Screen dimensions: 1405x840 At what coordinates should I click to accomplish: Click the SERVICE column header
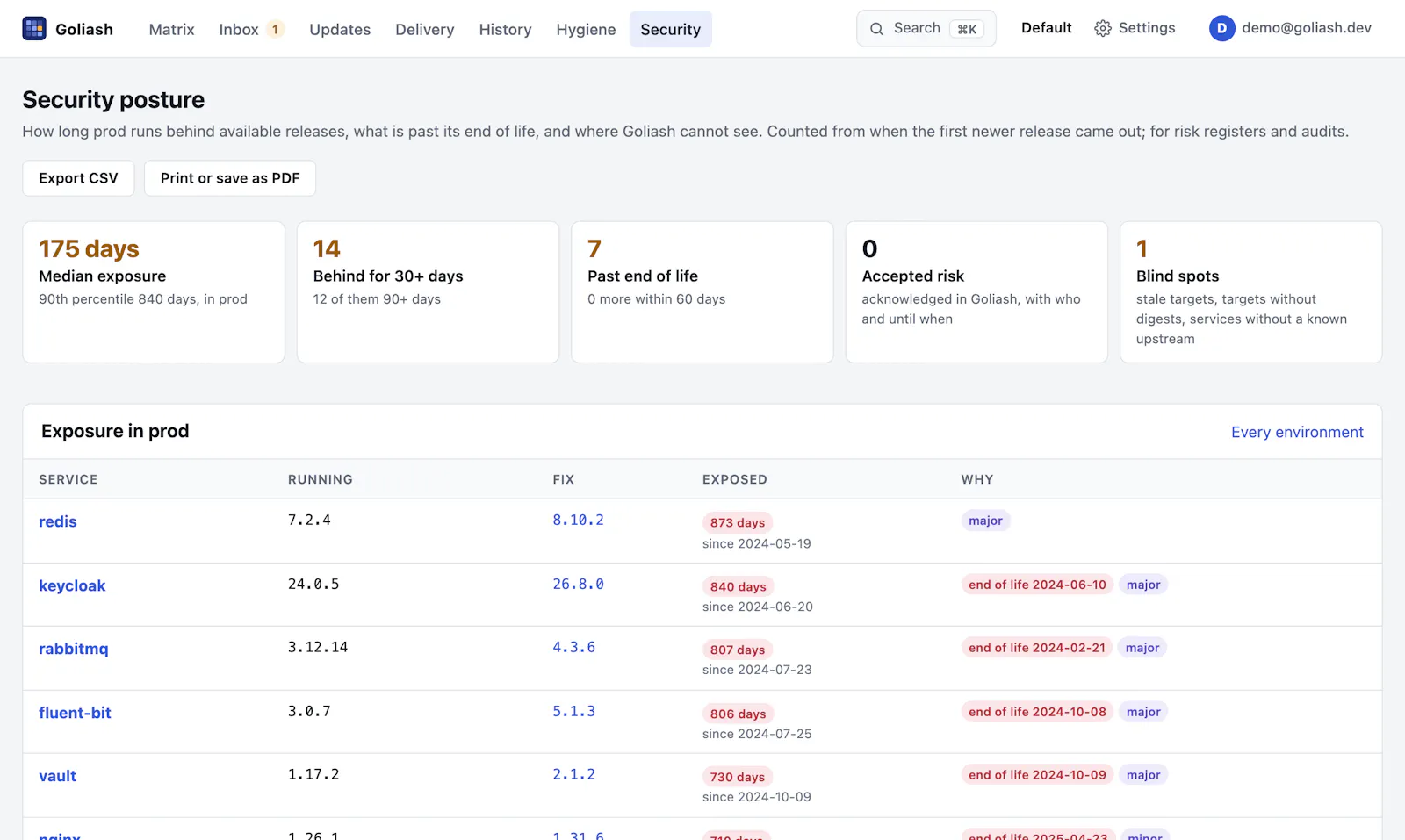coord(68,479)
